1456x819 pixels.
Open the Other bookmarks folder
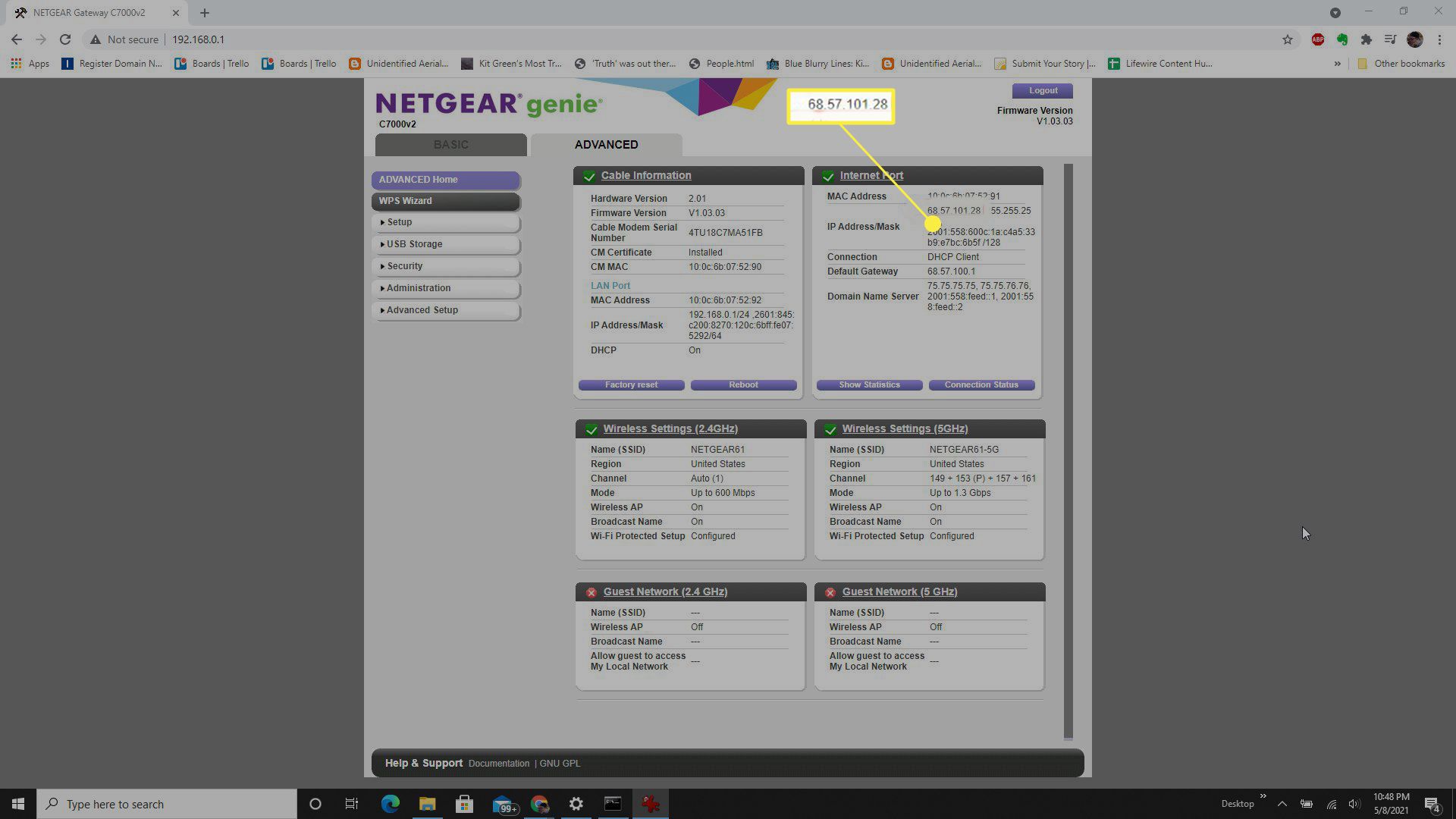click(x=1401, y=64)
